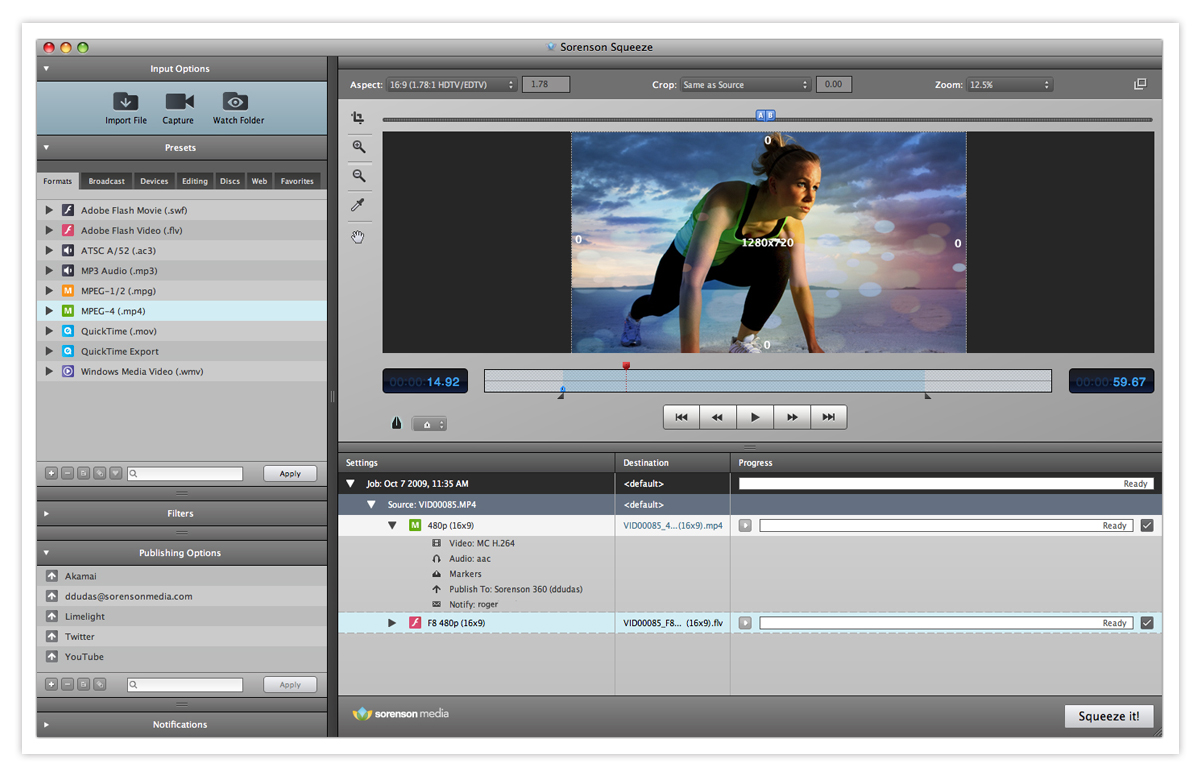
Task: Select the Hand pan tool
Action: click(359, 237)
